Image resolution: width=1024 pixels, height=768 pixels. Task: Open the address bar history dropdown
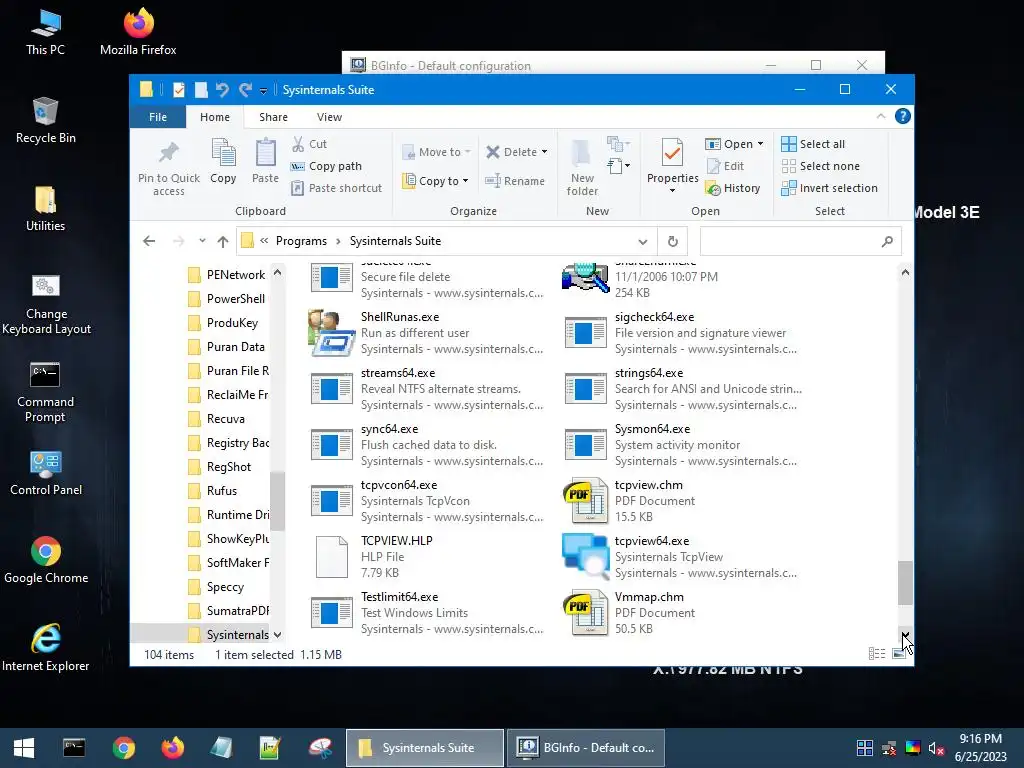pos(643,242)
